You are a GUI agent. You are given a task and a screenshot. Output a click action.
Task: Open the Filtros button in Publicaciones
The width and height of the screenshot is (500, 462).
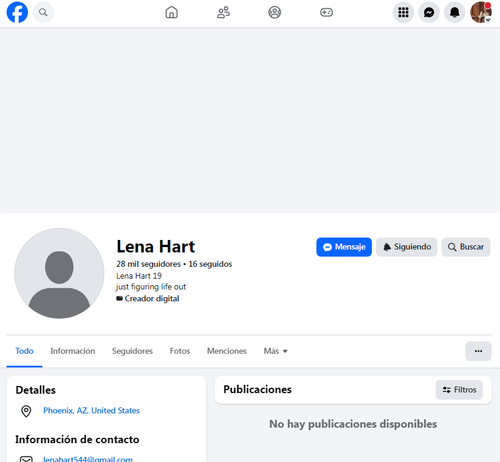(459, 390)
